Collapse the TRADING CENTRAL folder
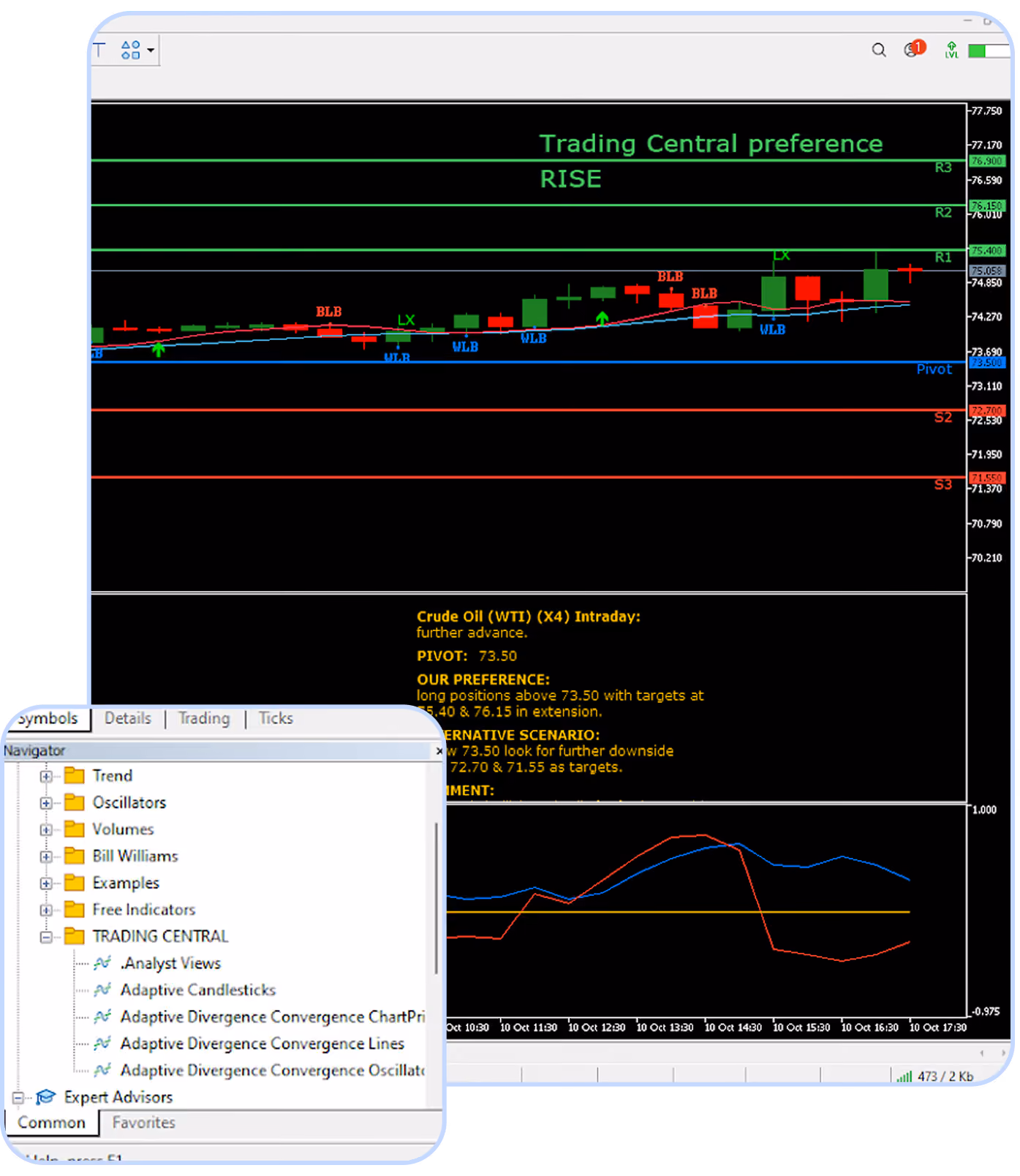Viewport: 1020px width, 1176px height. click(x=46, y=937)
